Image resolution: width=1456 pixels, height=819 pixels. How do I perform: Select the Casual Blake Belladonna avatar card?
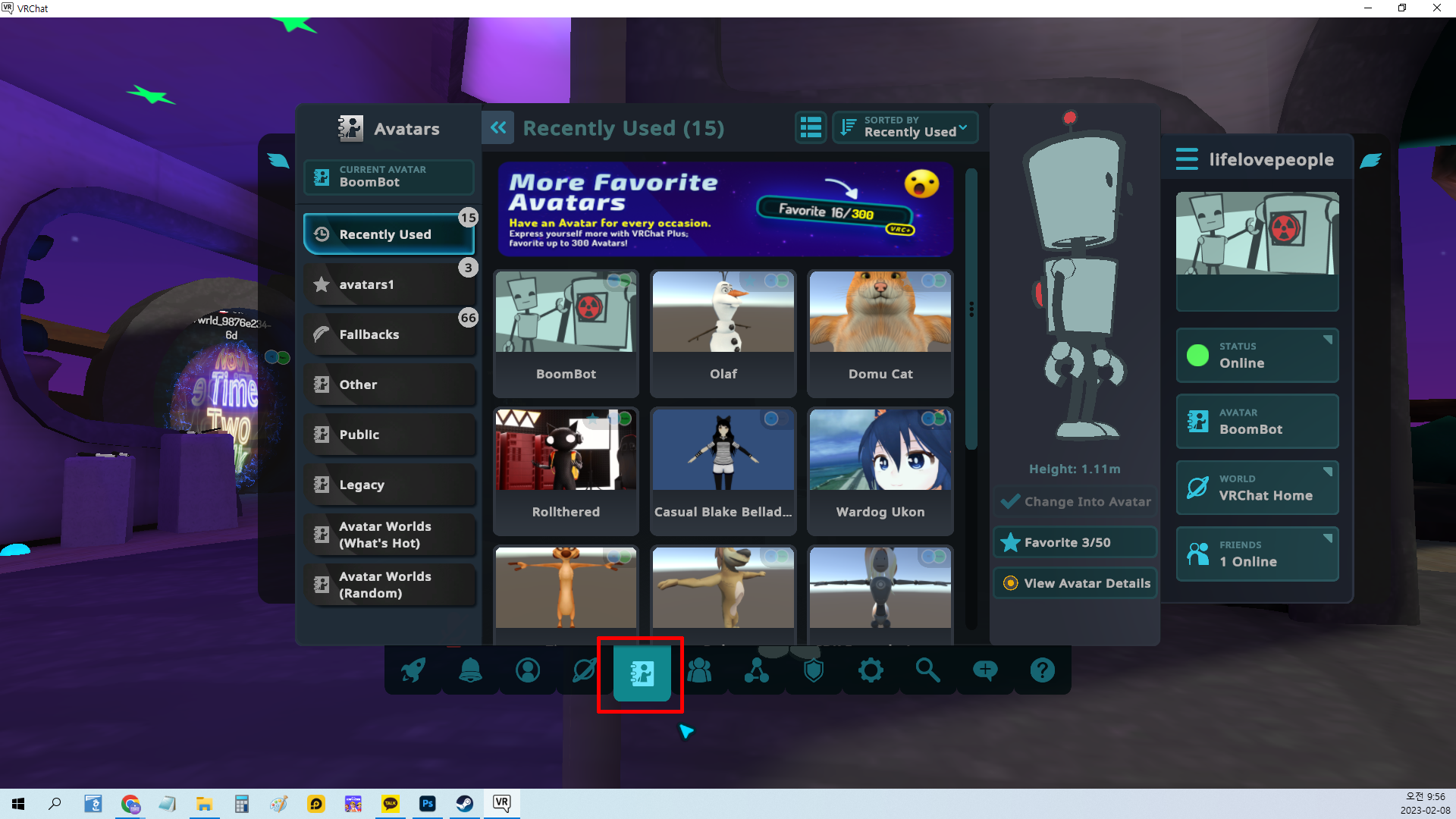(723, 472)
